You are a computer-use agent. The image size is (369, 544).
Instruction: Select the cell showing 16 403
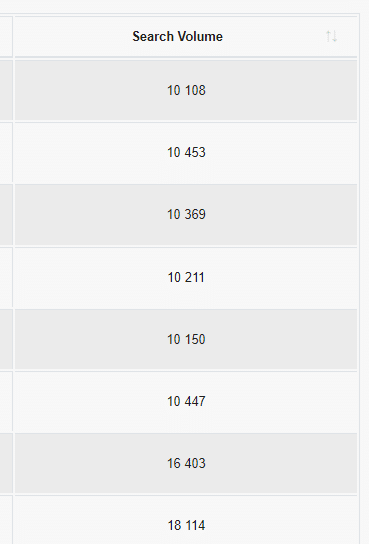point(186,464)
